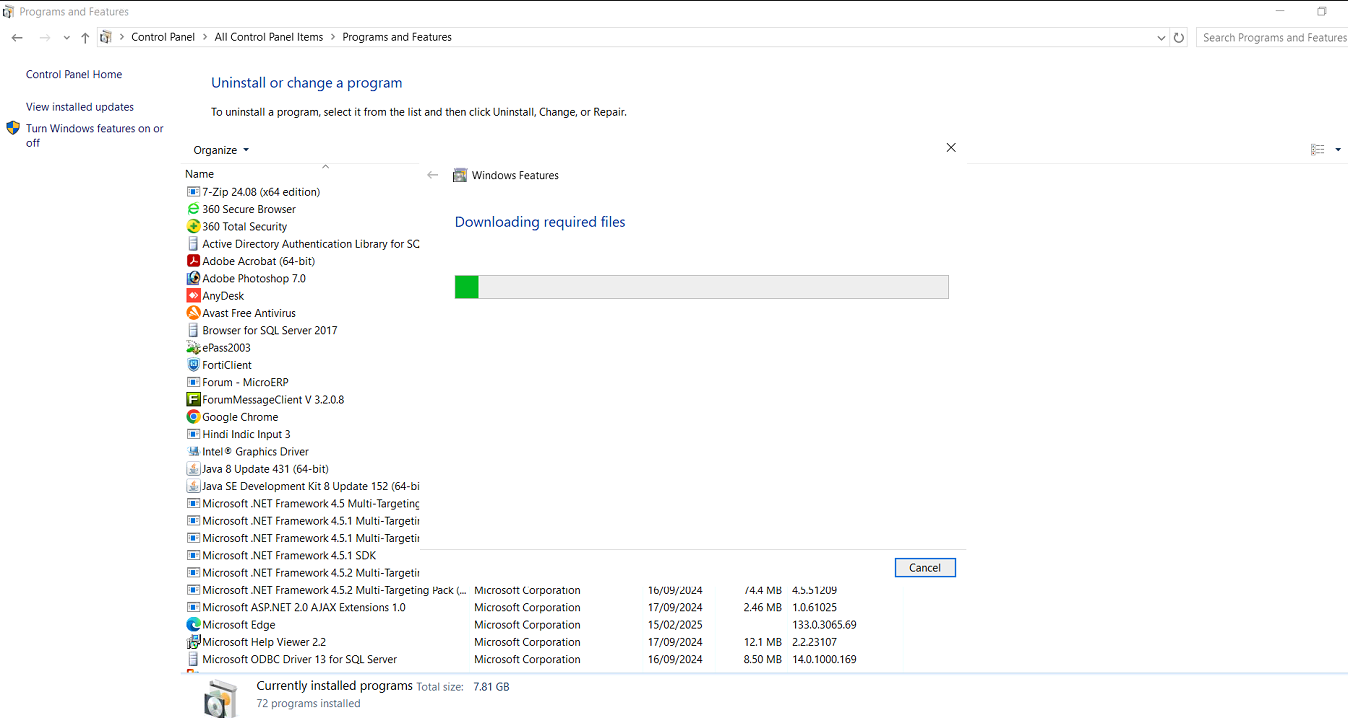This screenshot has height=718, width=1348.
Task: Open the Organize dropdown menu
Action: (221, 150)
